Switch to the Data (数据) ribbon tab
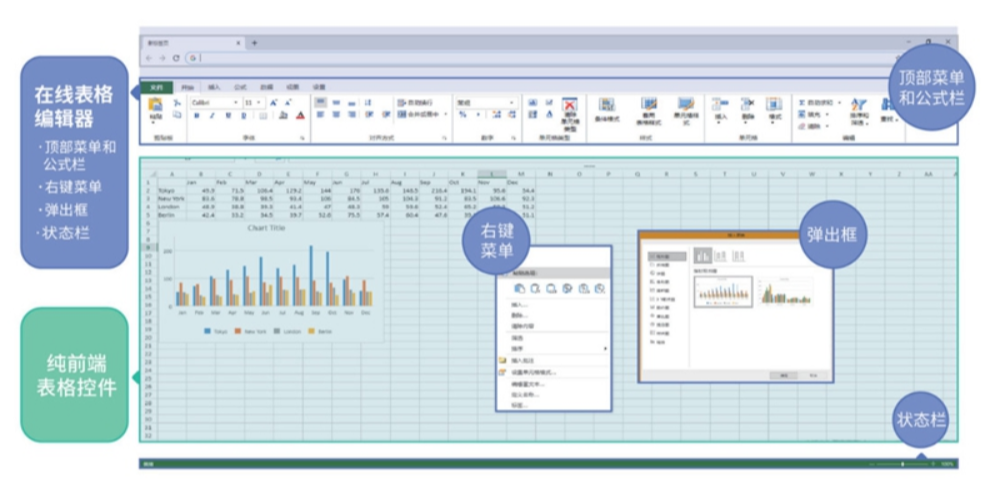Viewport: 999px width, 486px height. coord(267,87)
